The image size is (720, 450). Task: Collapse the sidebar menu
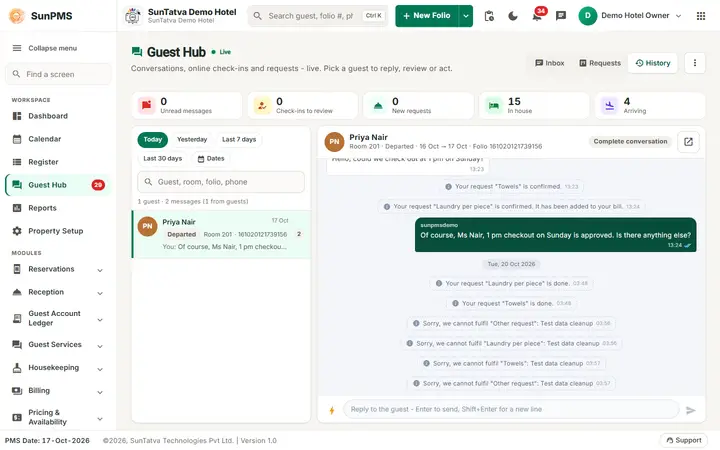coord(45,48)
